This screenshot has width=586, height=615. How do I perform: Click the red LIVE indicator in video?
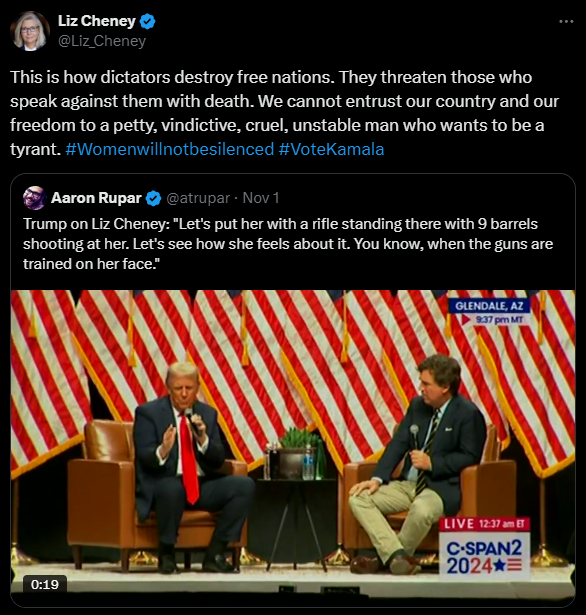[x=457, y=524]
